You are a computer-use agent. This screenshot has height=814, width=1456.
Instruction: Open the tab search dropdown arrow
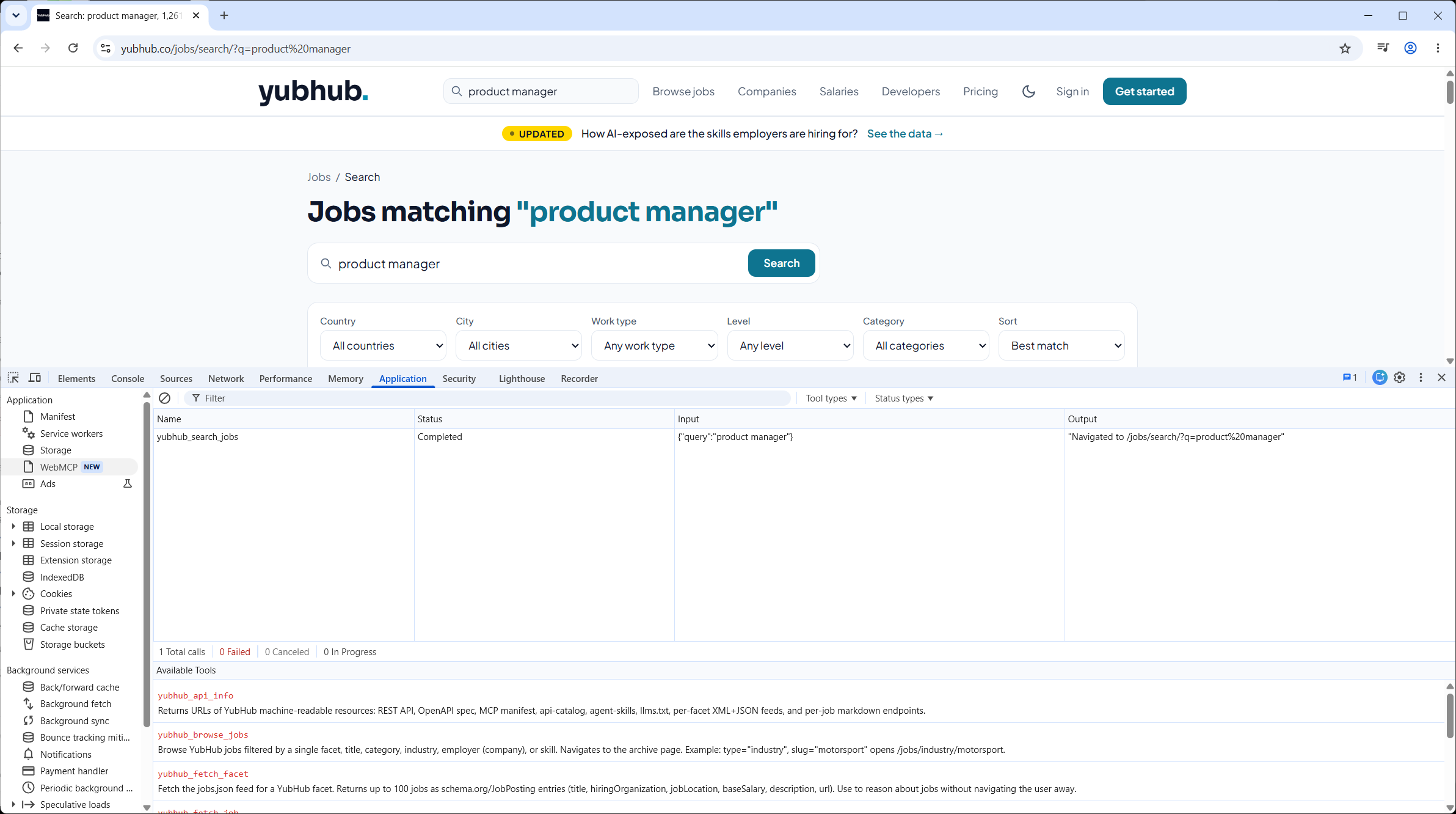(x=16, y=15)
